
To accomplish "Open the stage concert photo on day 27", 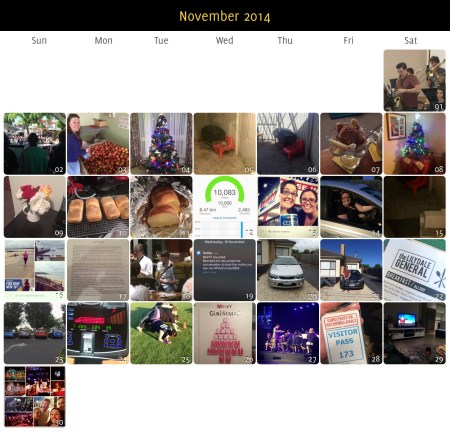I will (x=288, y=333).
